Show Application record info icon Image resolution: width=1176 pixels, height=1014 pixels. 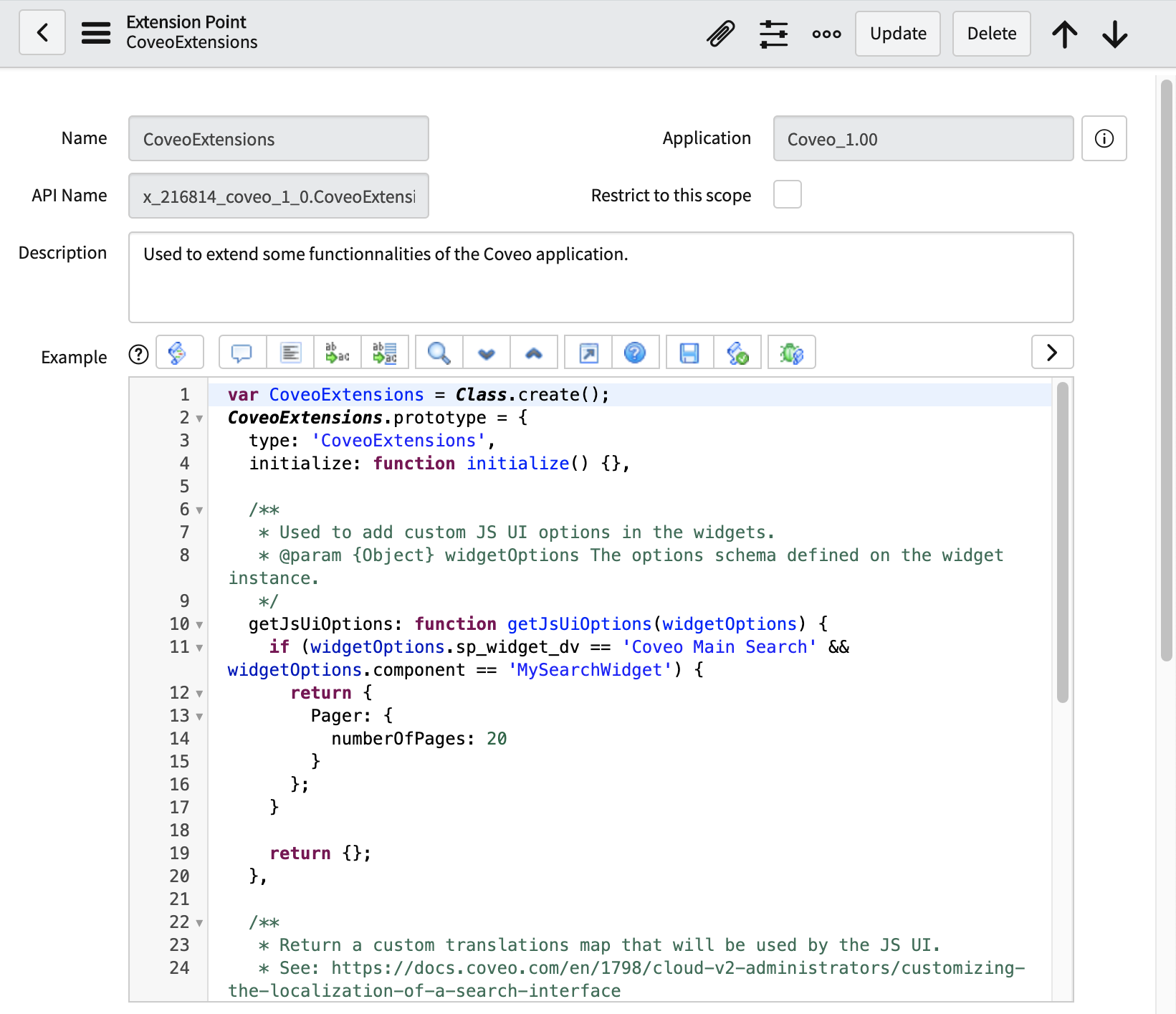[1104, 138]
